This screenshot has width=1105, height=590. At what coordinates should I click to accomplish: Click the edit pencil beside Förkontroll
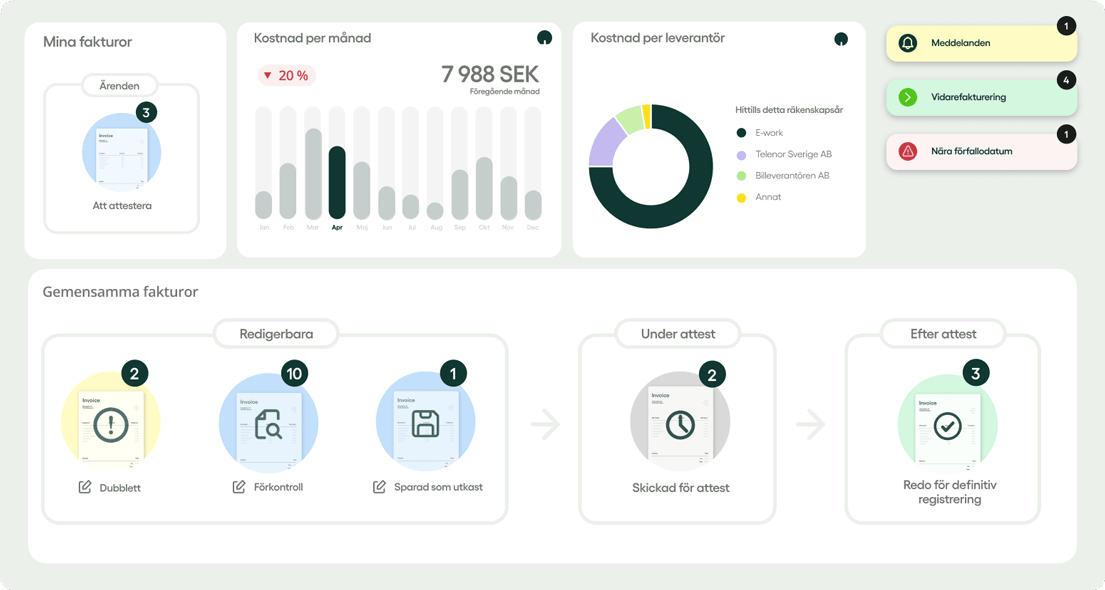pos(239,487)
